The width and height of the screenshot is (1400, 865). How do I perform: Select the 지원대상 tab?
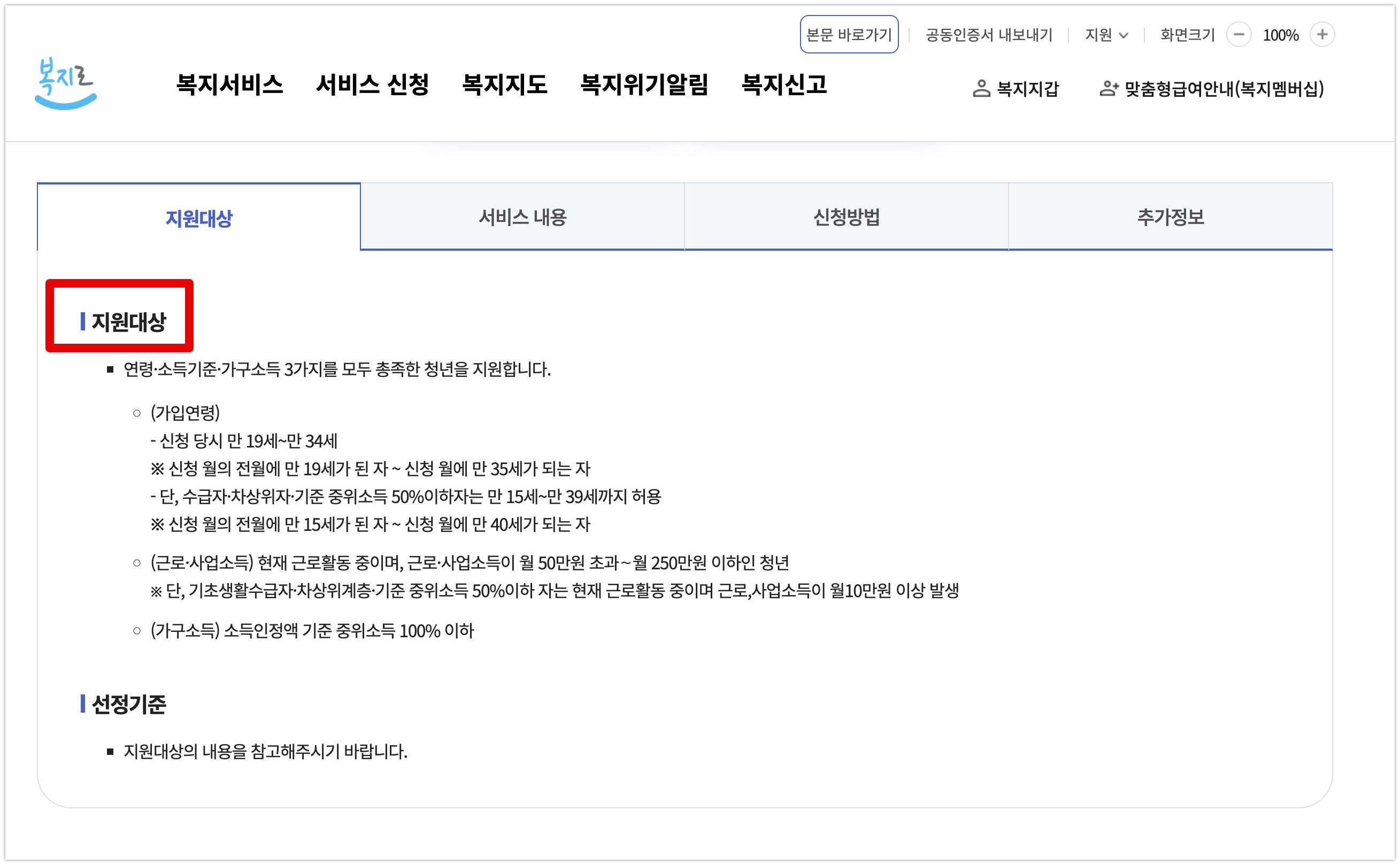point(198,219)
